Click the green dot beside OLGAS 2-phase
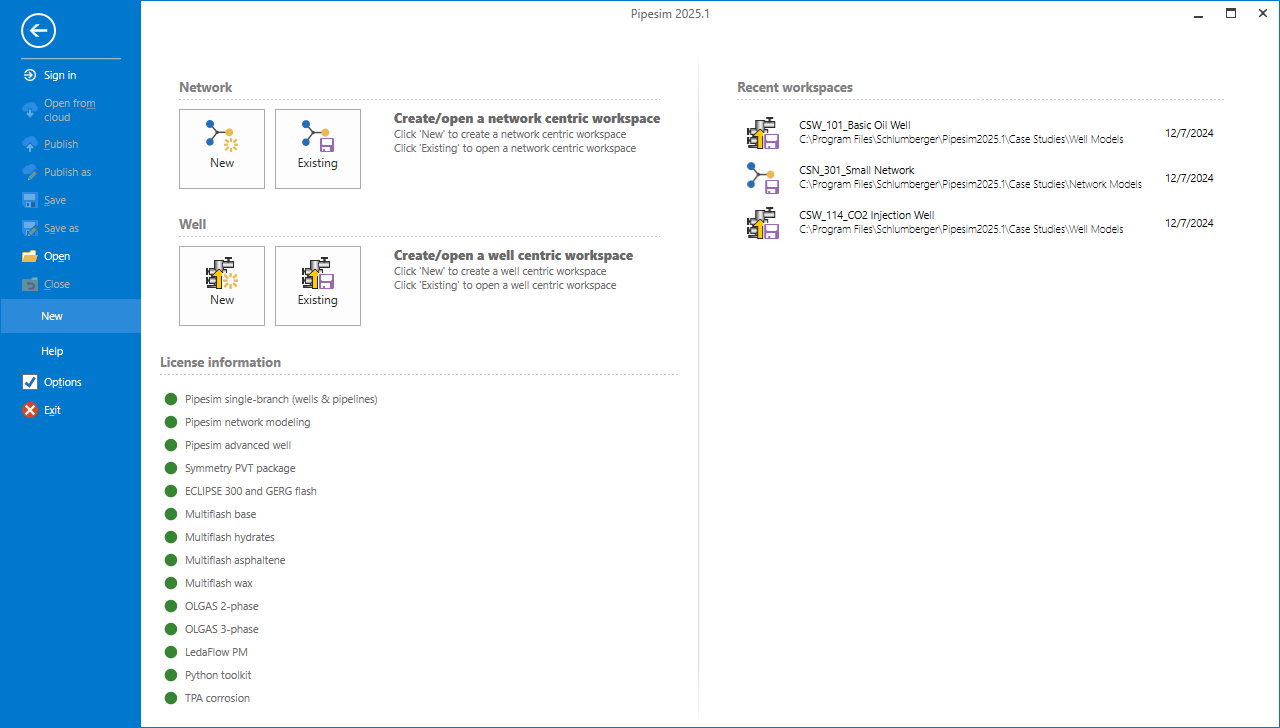Image resolution: width=1280 pixels, height=728 pixels. (171, 606)
